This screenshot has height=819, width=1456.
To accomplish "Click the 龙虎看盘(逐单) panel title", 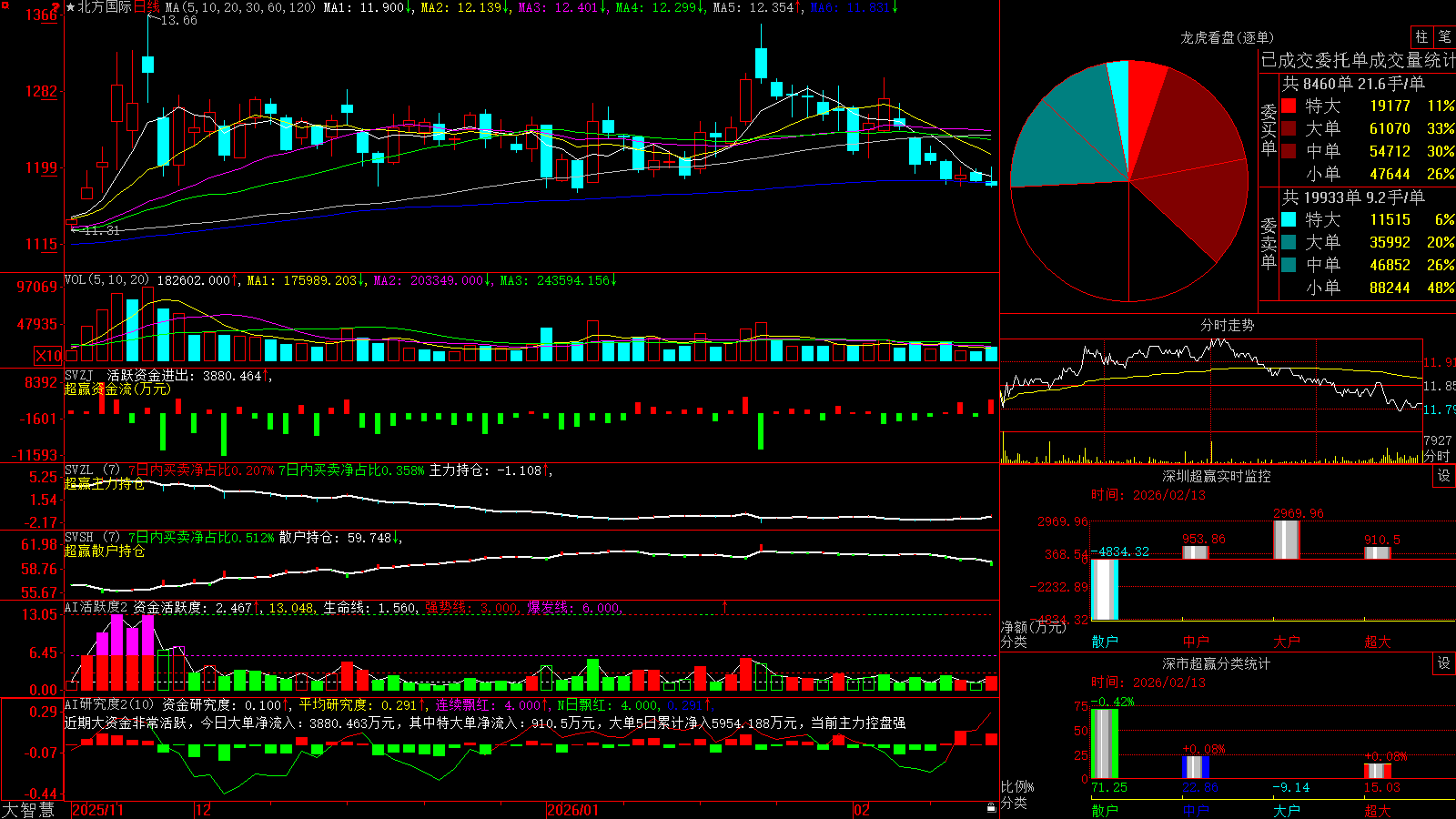I will point(1227,37).
